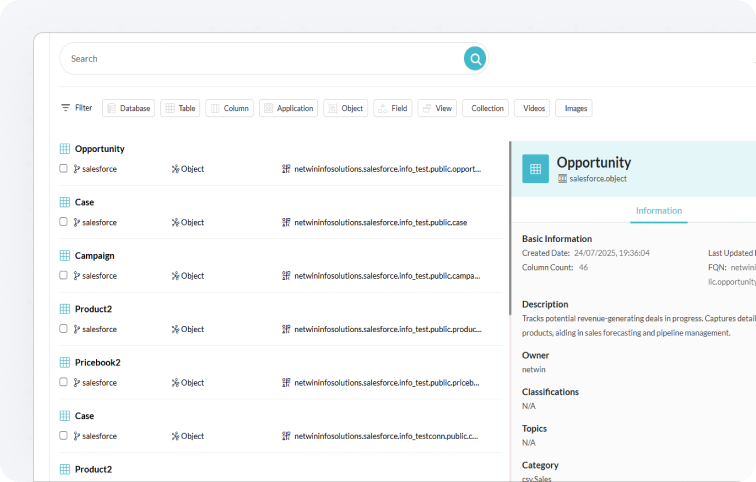Check the Opportunity row checkbox
Image resolution: width=756 pixels, height=482 pixels.
(63, 169)
